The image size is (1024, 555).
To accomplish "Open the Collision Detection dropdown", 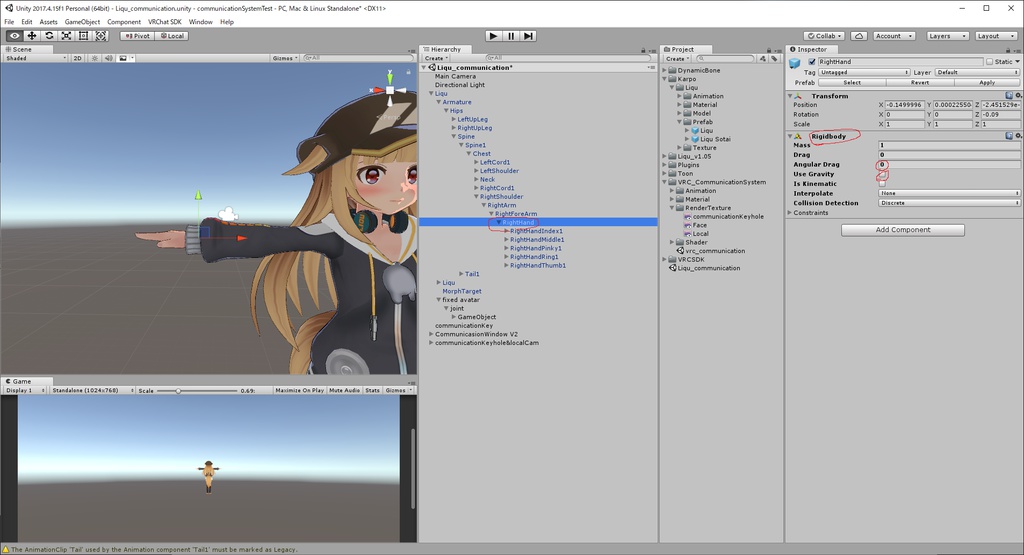I will [x=949, y=203].
